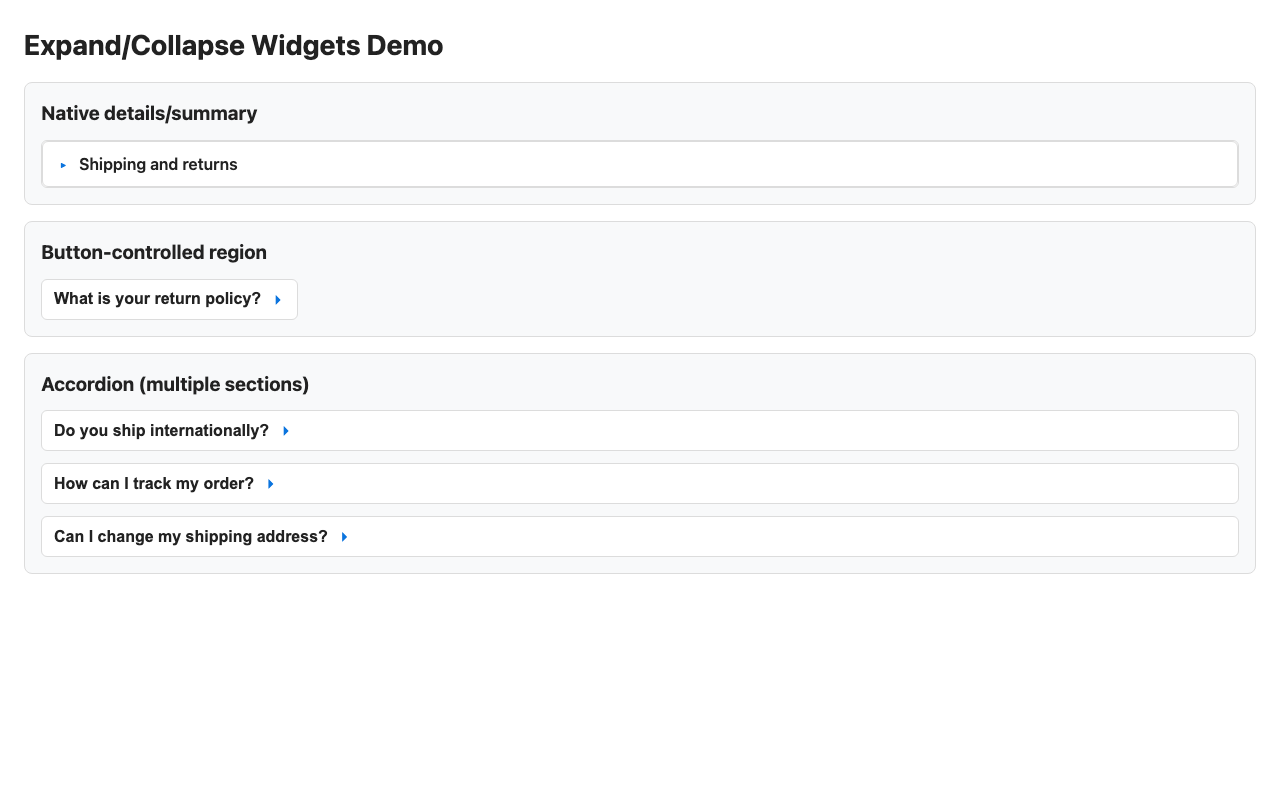Click the arrow beside "Can I change my shipping address?"
The width and height of the screenshot is (1280, 800).
[344, 537]
